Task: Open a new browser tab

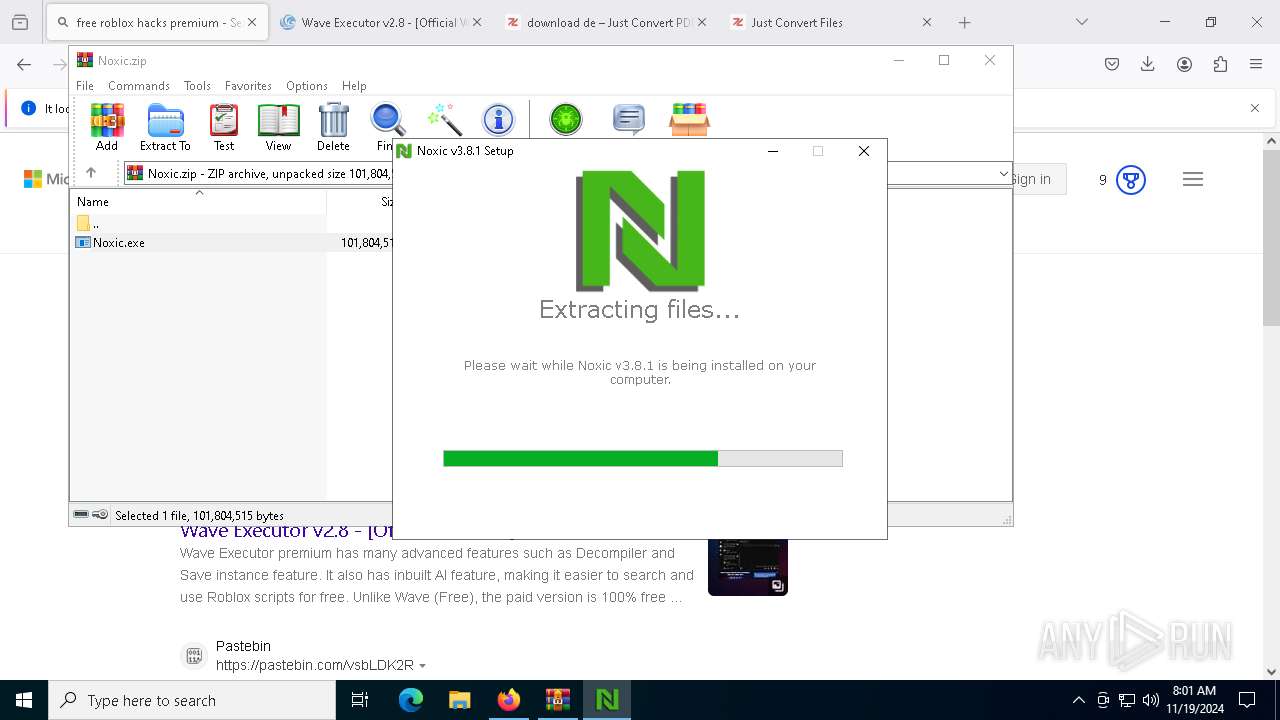Action: (964, 22)
